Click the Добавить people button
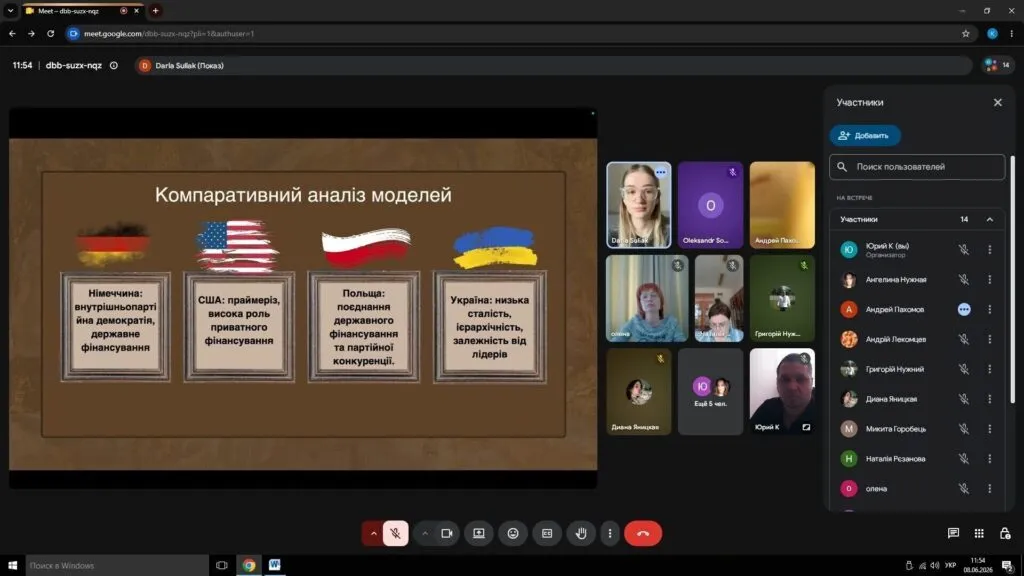This screenshot has height=576, width=1024. [865, 135]
